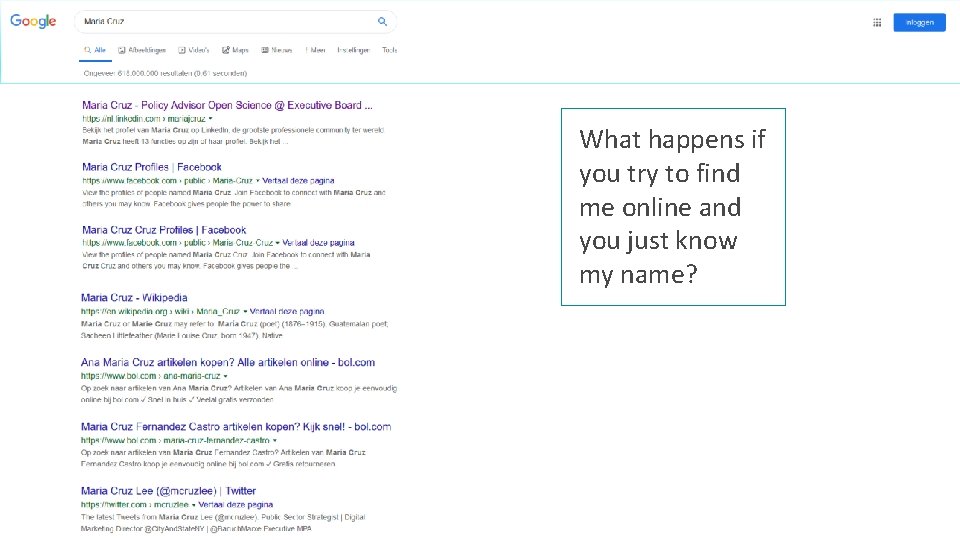Click the Nieuws tab's newspaper icon

coord(265,50)
